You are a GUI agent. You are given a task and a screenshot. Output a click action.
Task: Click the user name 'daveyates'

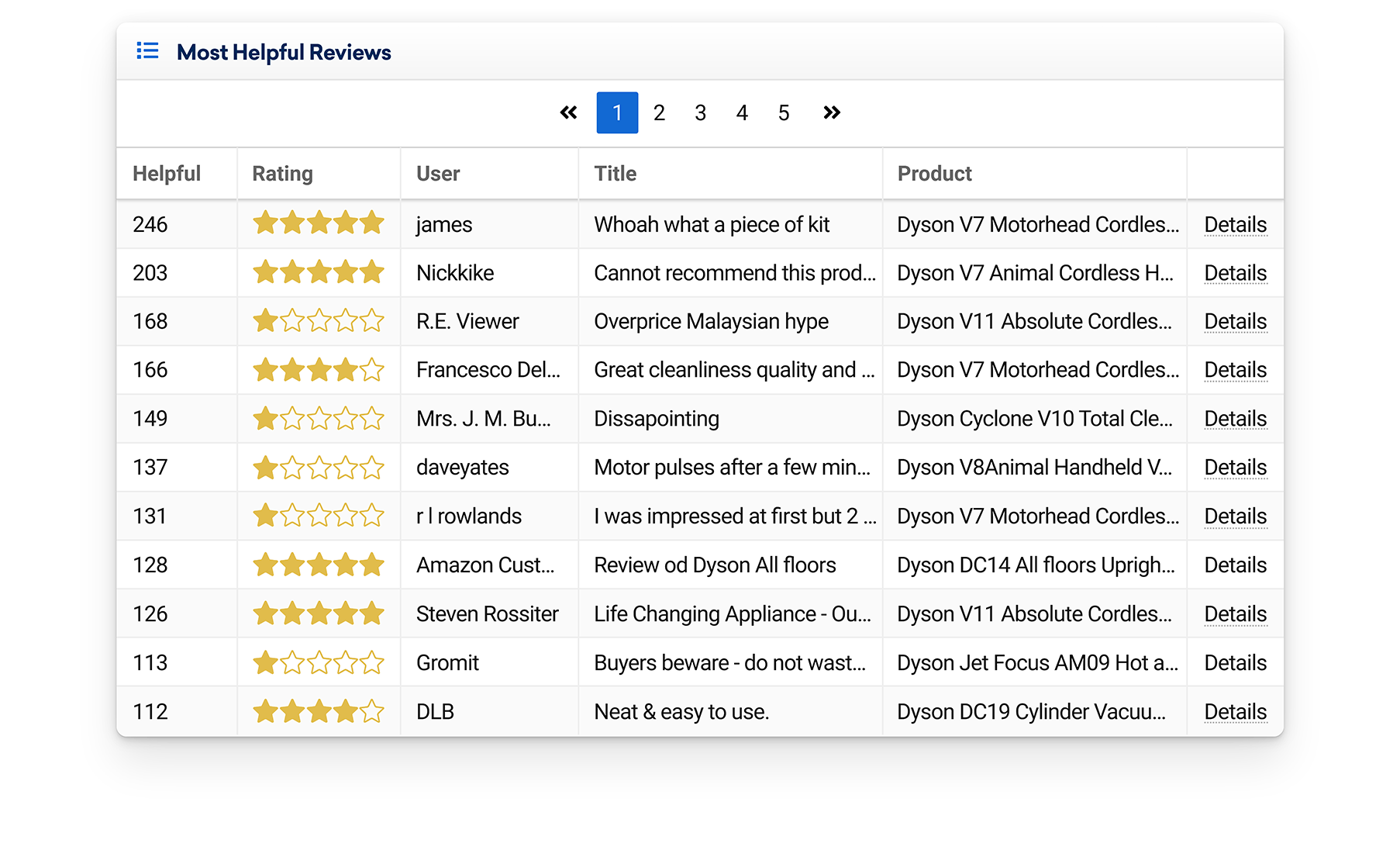[462, 468]
